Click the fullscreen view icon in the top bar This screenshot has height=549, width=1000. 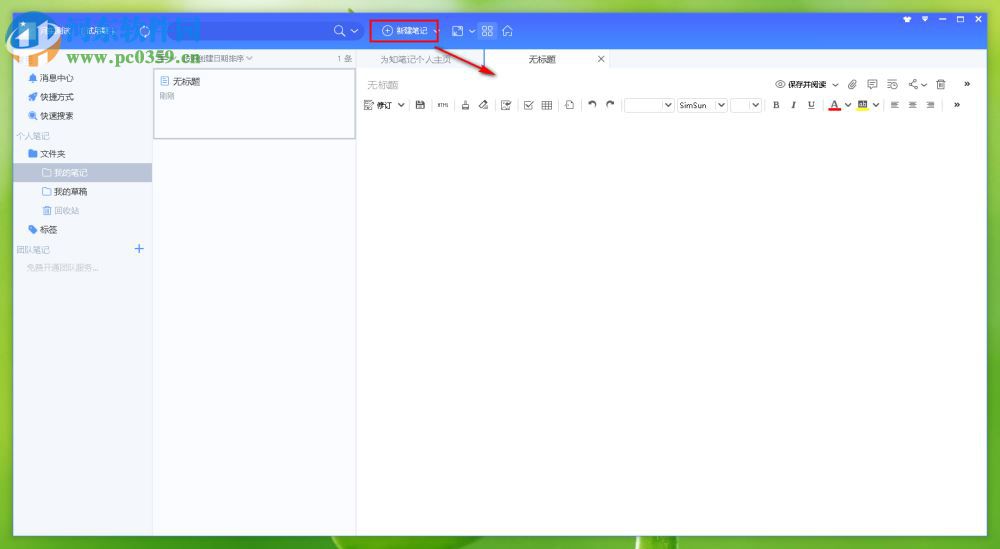457,31
